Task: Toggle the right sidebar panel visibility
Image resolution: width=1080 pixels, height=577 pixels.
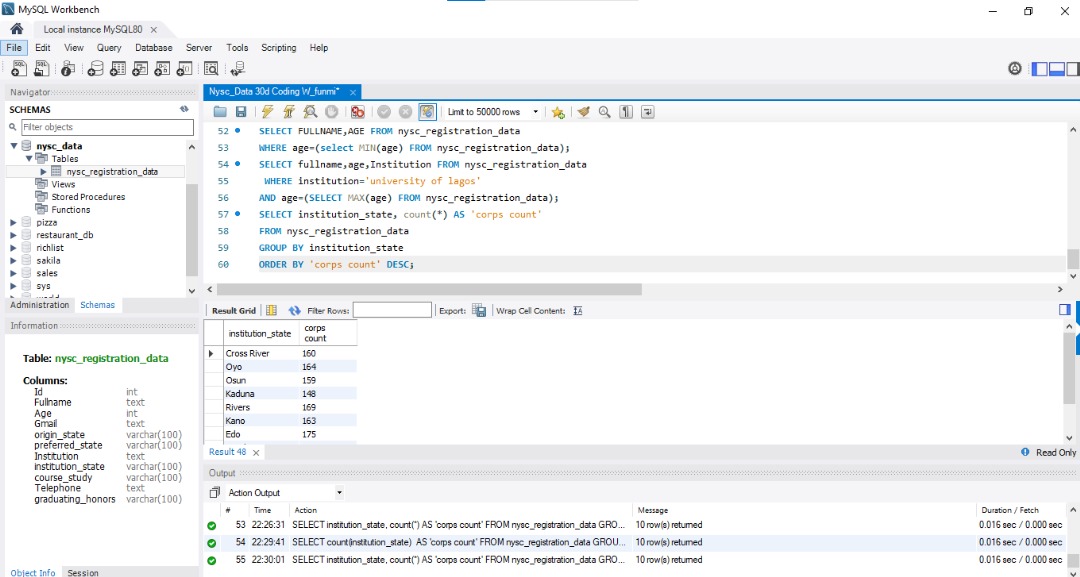Action: [x=1072, y=68]
